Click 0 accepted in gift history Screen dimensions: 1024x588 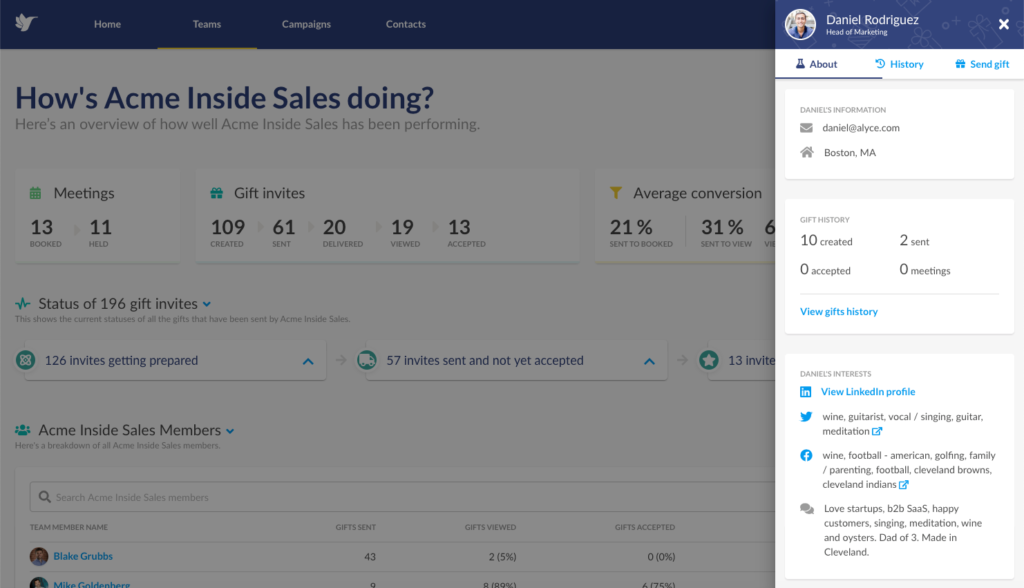[825, 270]
